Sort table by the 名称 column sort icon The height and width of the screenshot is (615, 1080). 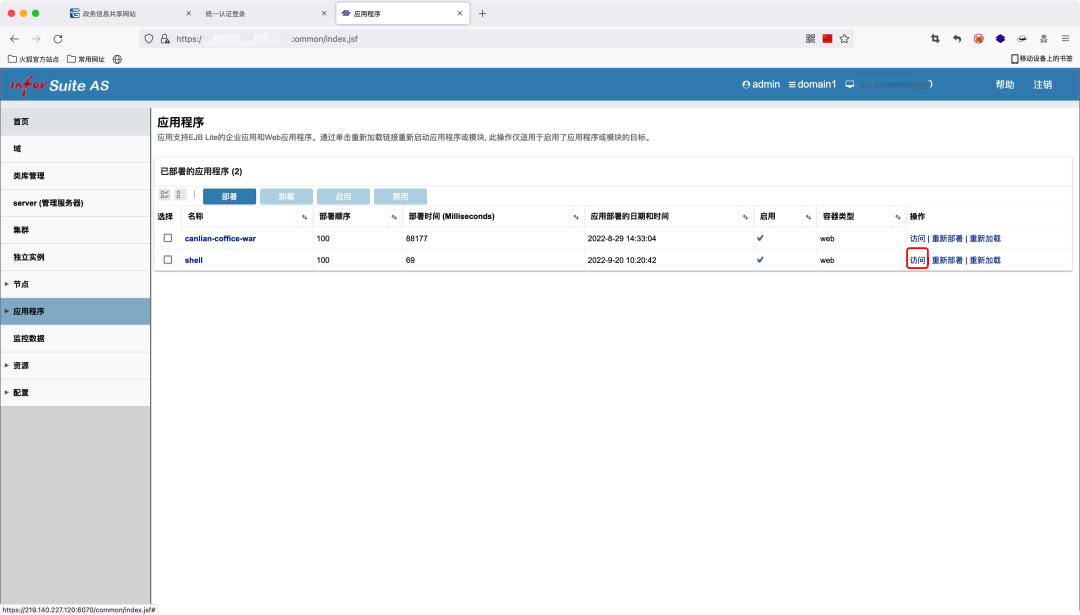click(x=304, y=217)
